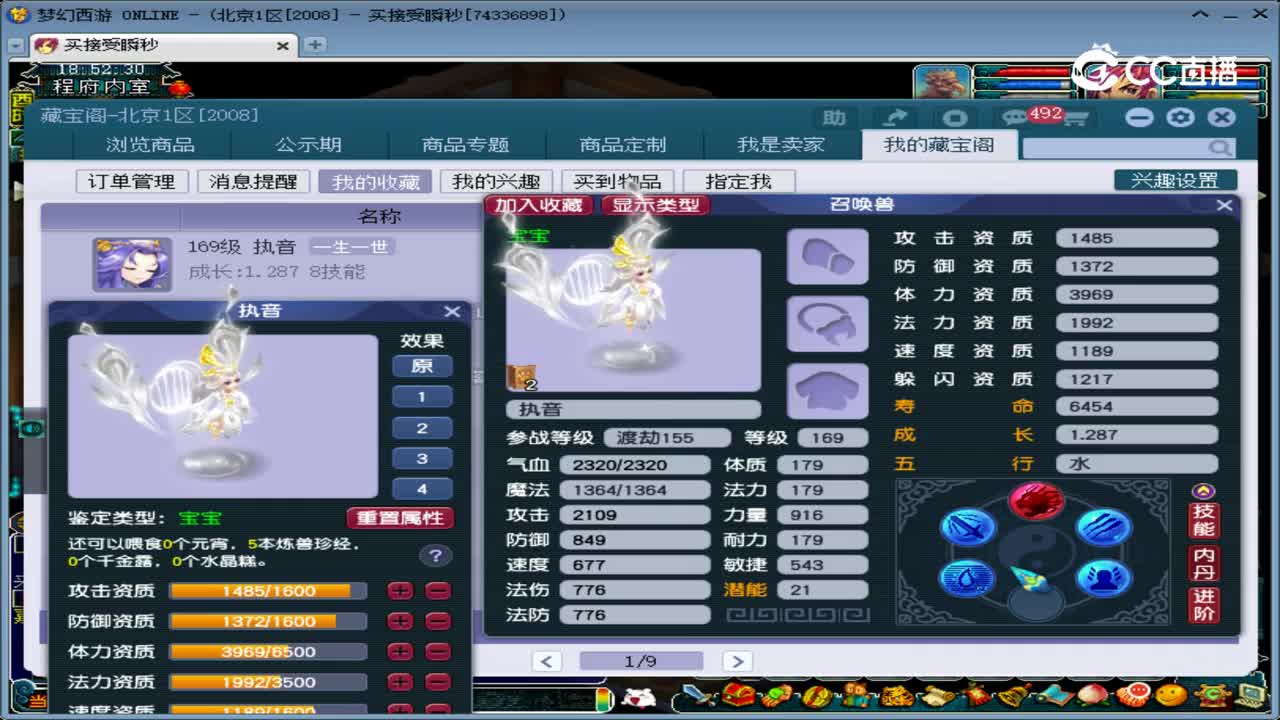Open the 助 helper icon in the treasure pavilion header
Image resolution: width=1280 pixels, height=720 pixels.
coord(834,117)
